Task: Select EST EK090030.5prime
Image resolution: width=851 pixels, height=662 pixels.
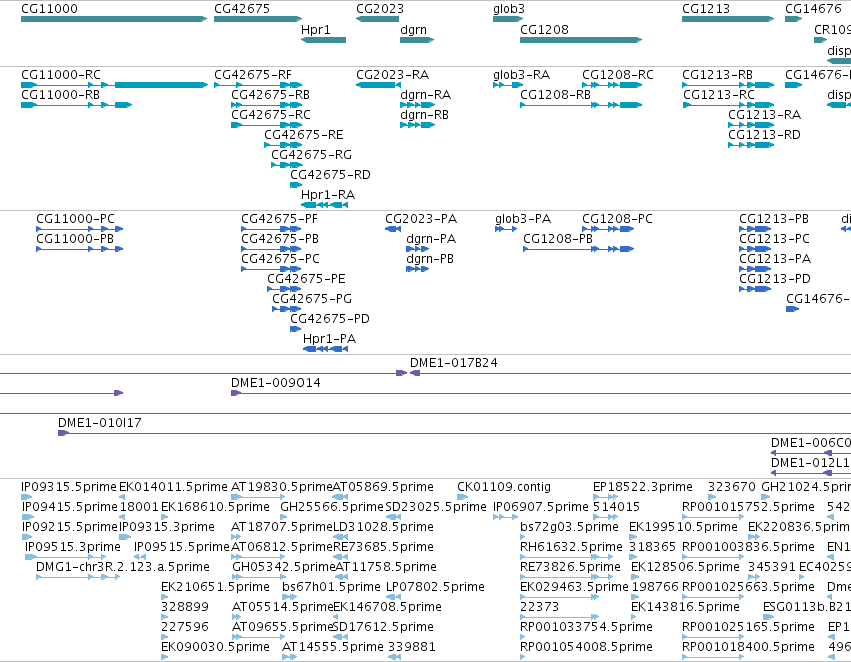Action: [215, 647]
